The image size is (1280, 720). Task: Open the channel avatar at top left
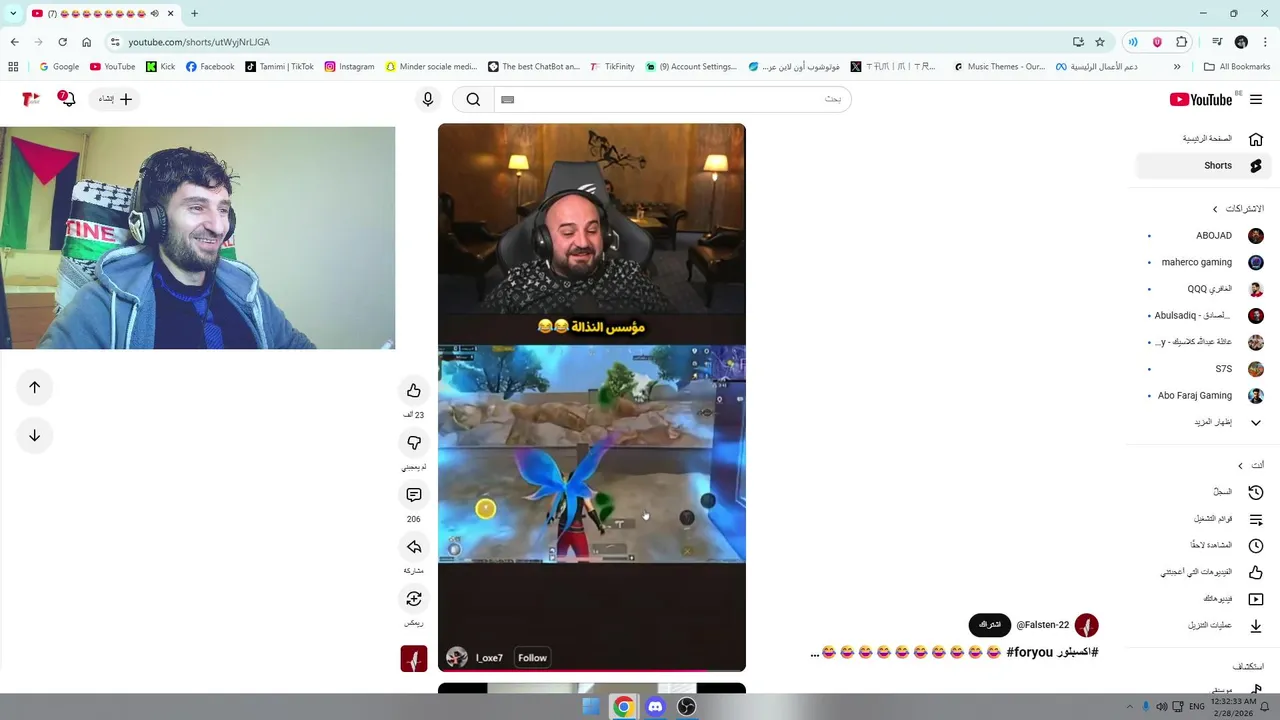coord(31,99)
